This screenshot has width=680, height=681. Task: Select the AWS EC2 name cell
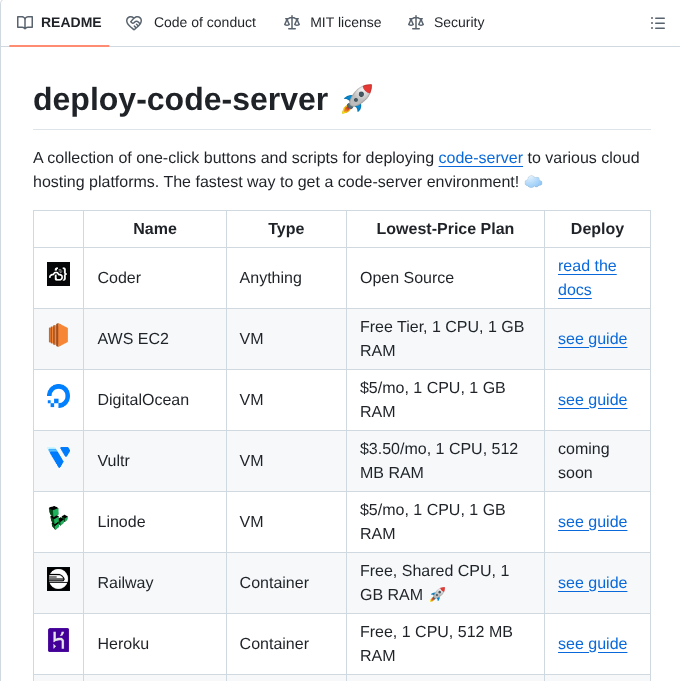[x=155, y=339]
